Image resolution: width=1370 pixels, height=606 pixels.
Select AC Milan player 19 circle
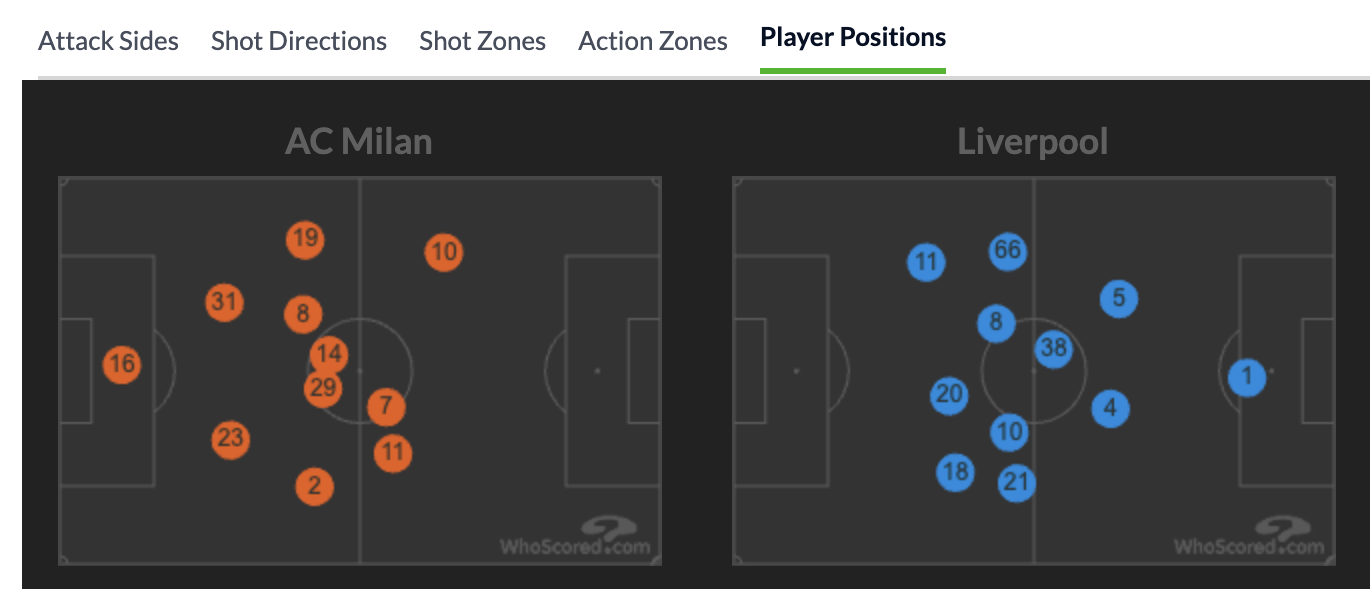(x=305, y=239)
